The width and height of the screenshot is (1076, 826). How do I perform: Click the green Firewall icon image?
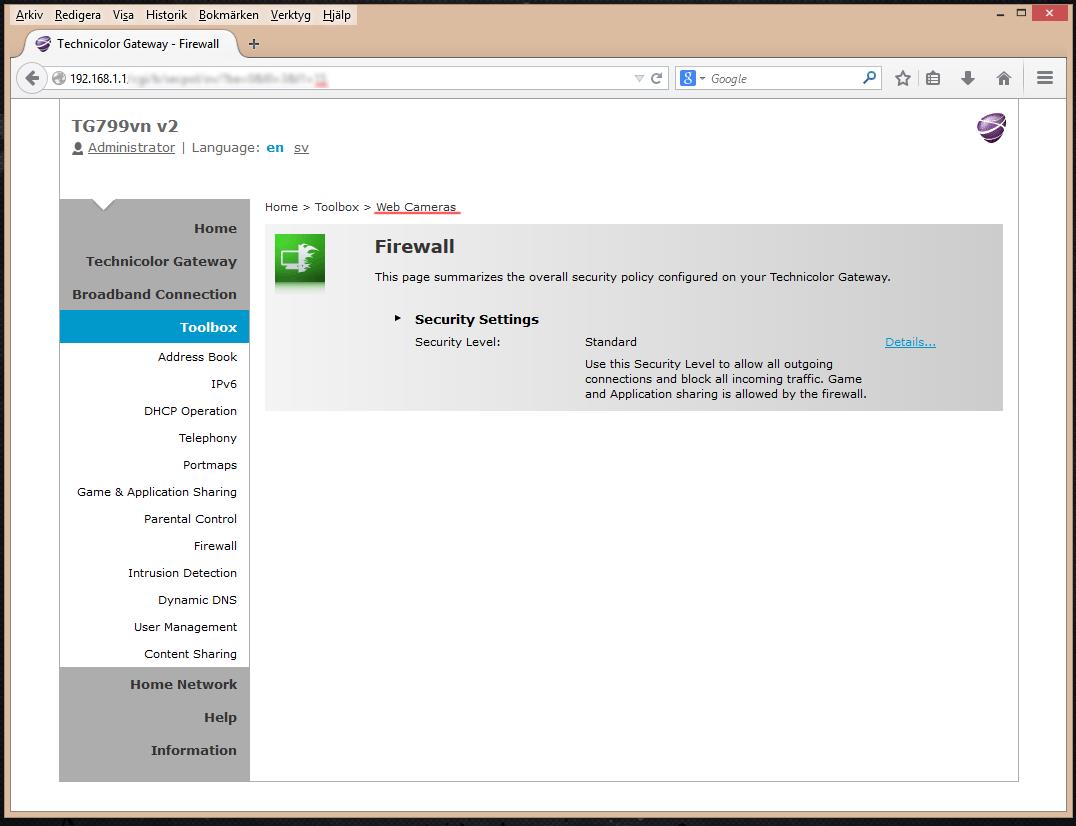coord(300,259)
